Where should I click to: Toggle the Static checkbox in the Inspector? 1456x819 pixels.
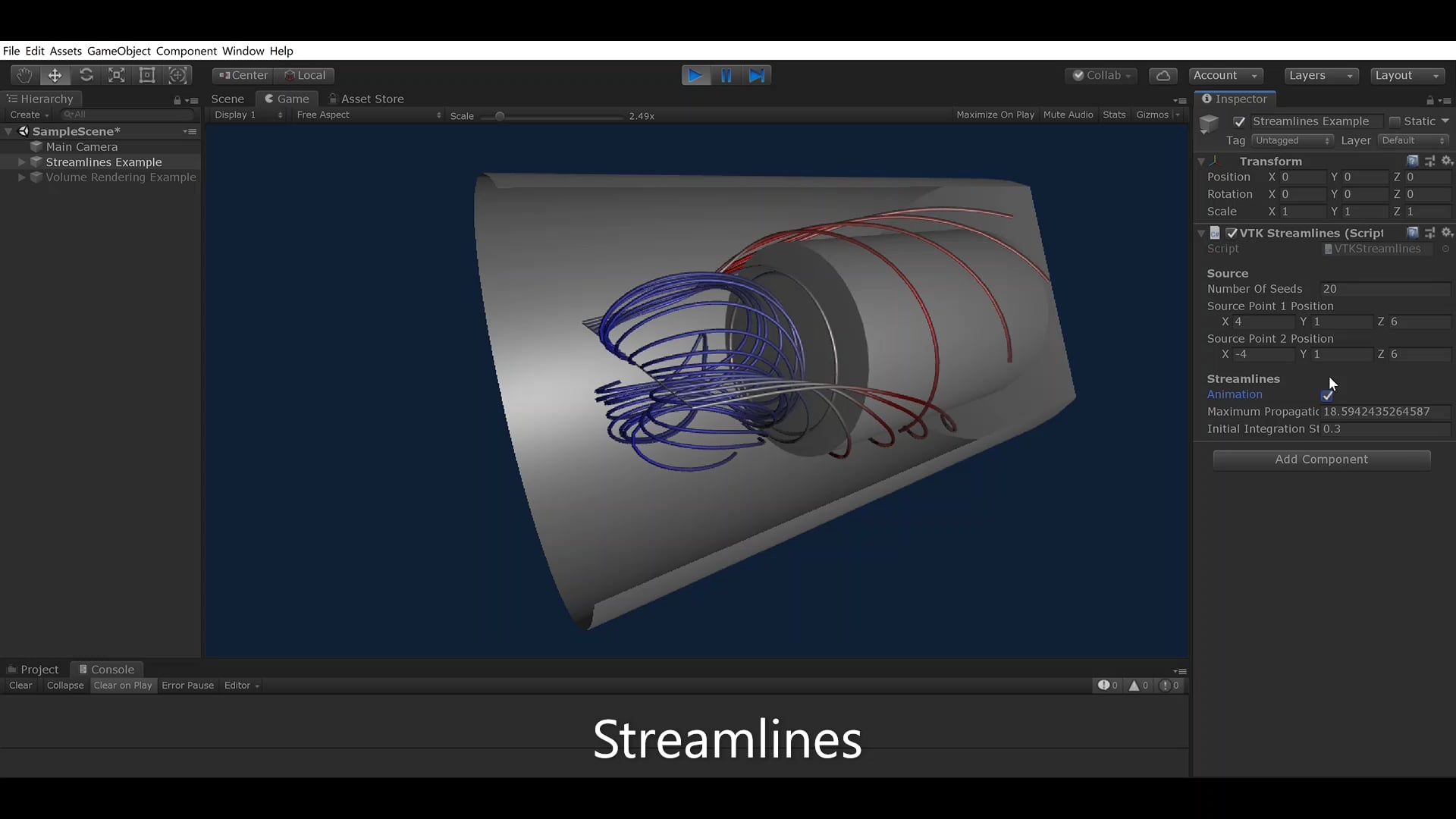coord(1395,121)
